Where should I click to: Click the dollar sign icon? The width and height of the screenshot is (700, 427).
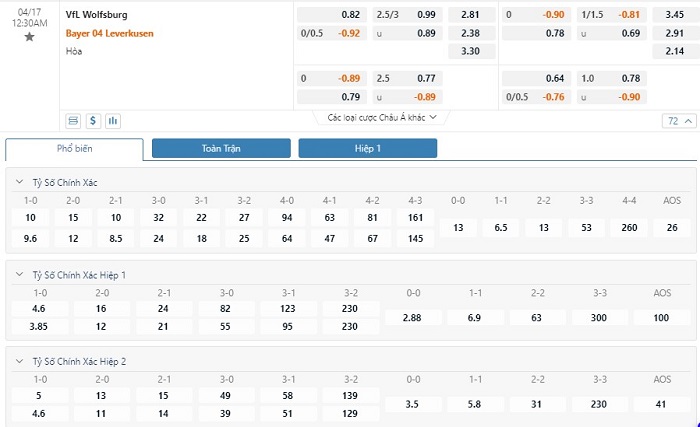tap(93, 121)
